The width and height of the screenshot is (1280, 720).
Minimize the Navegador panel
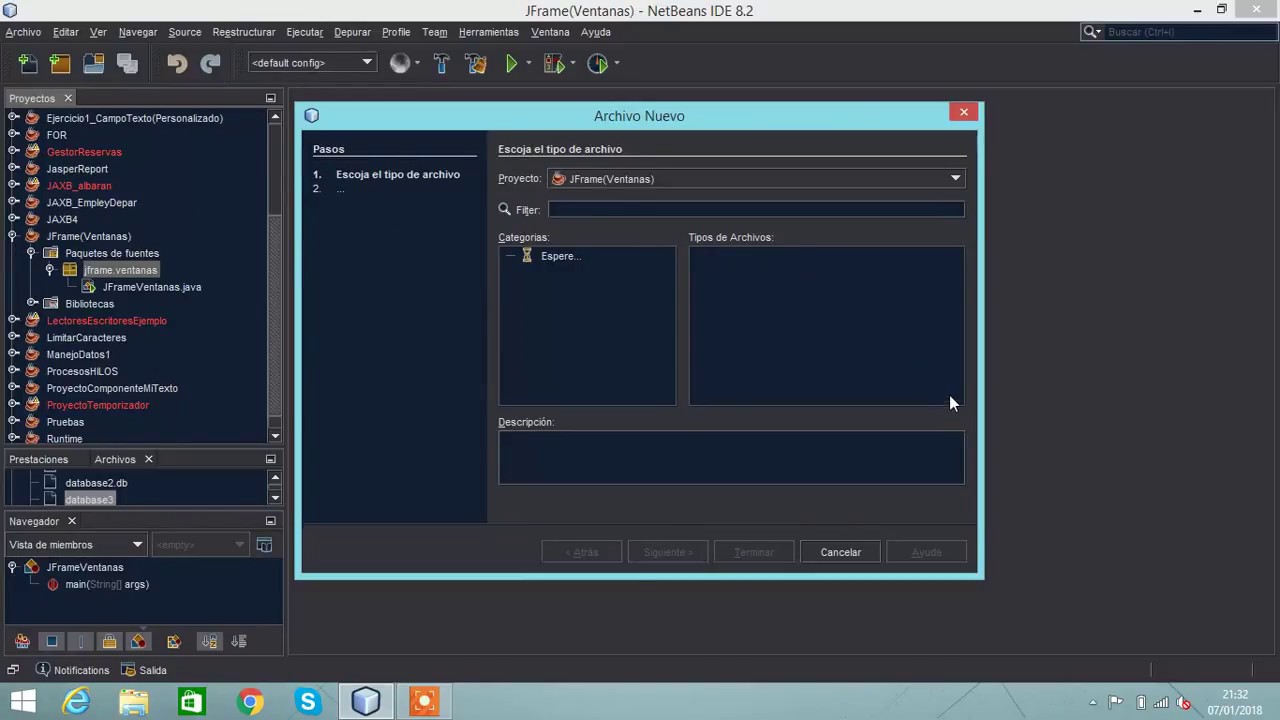click(x=270, y=521)
